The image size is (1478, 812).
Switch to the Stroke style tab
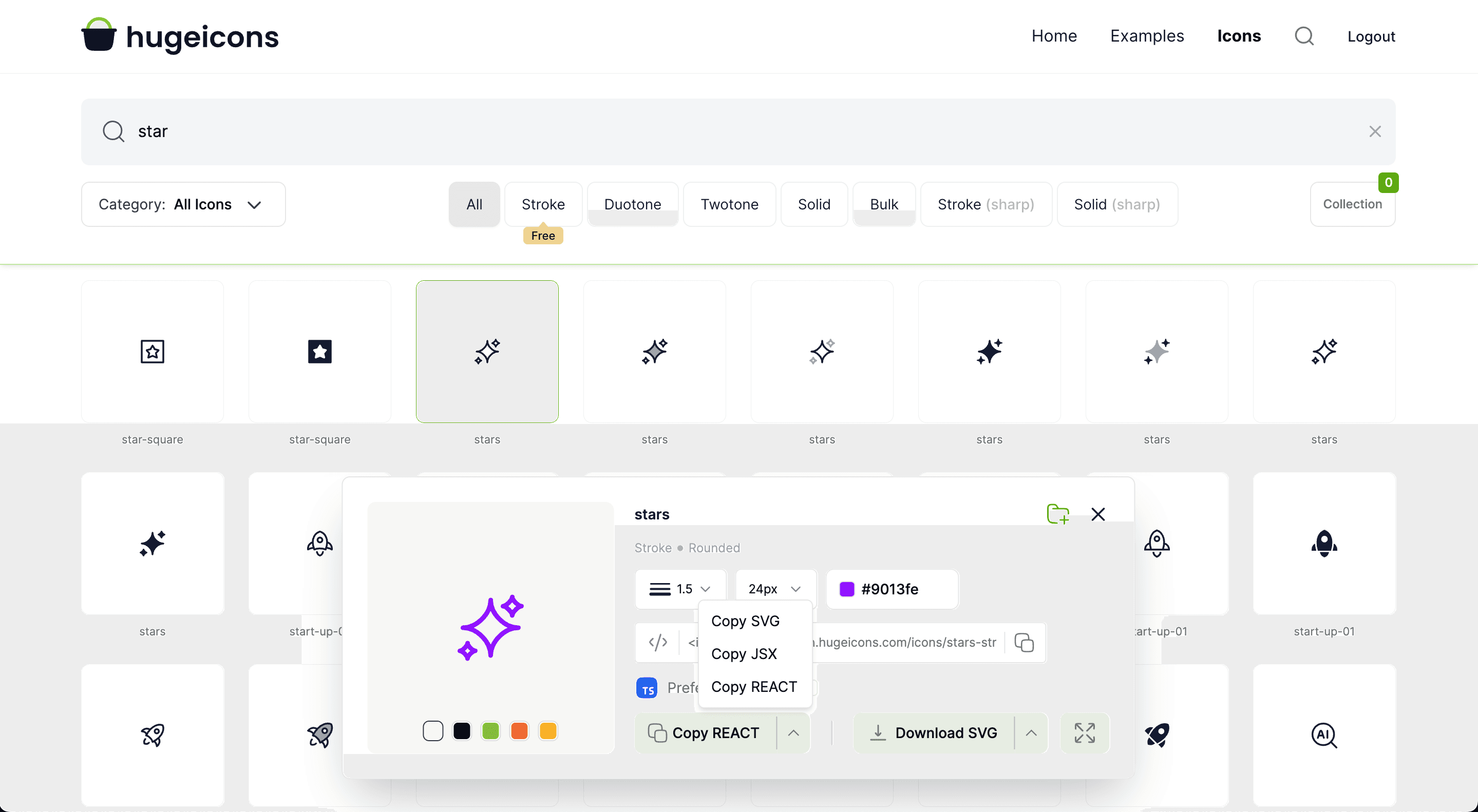543,204
